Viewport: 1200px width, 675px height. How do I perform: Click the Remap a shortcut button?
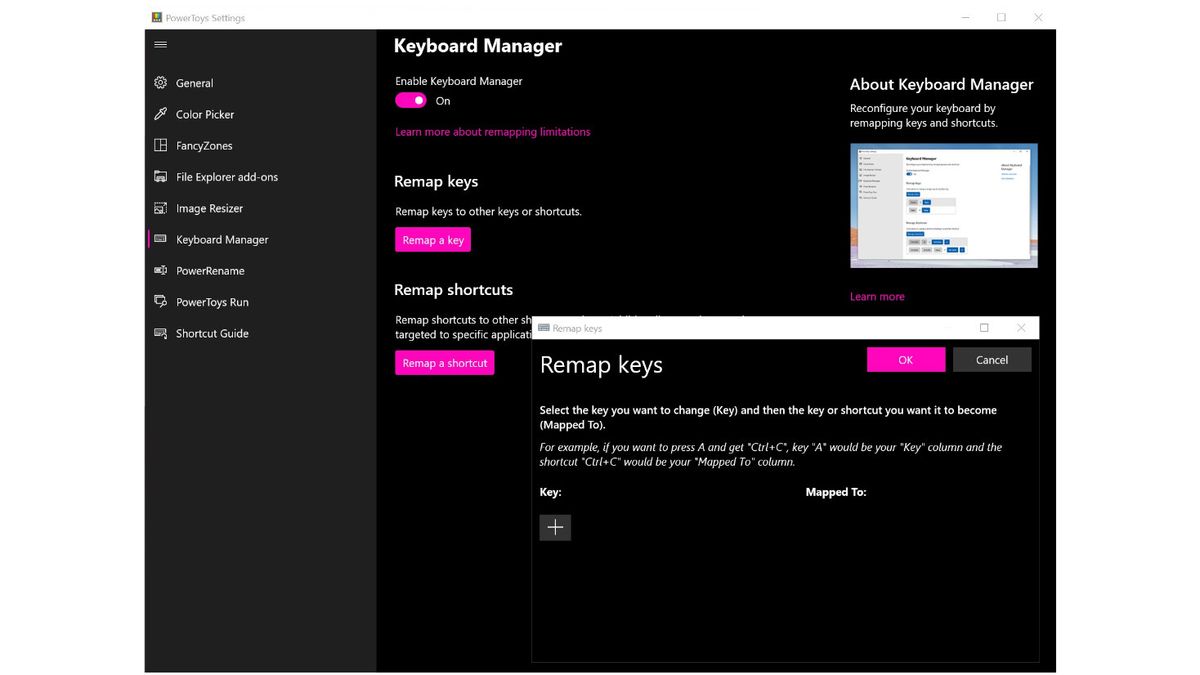click(x=444, y=363)
